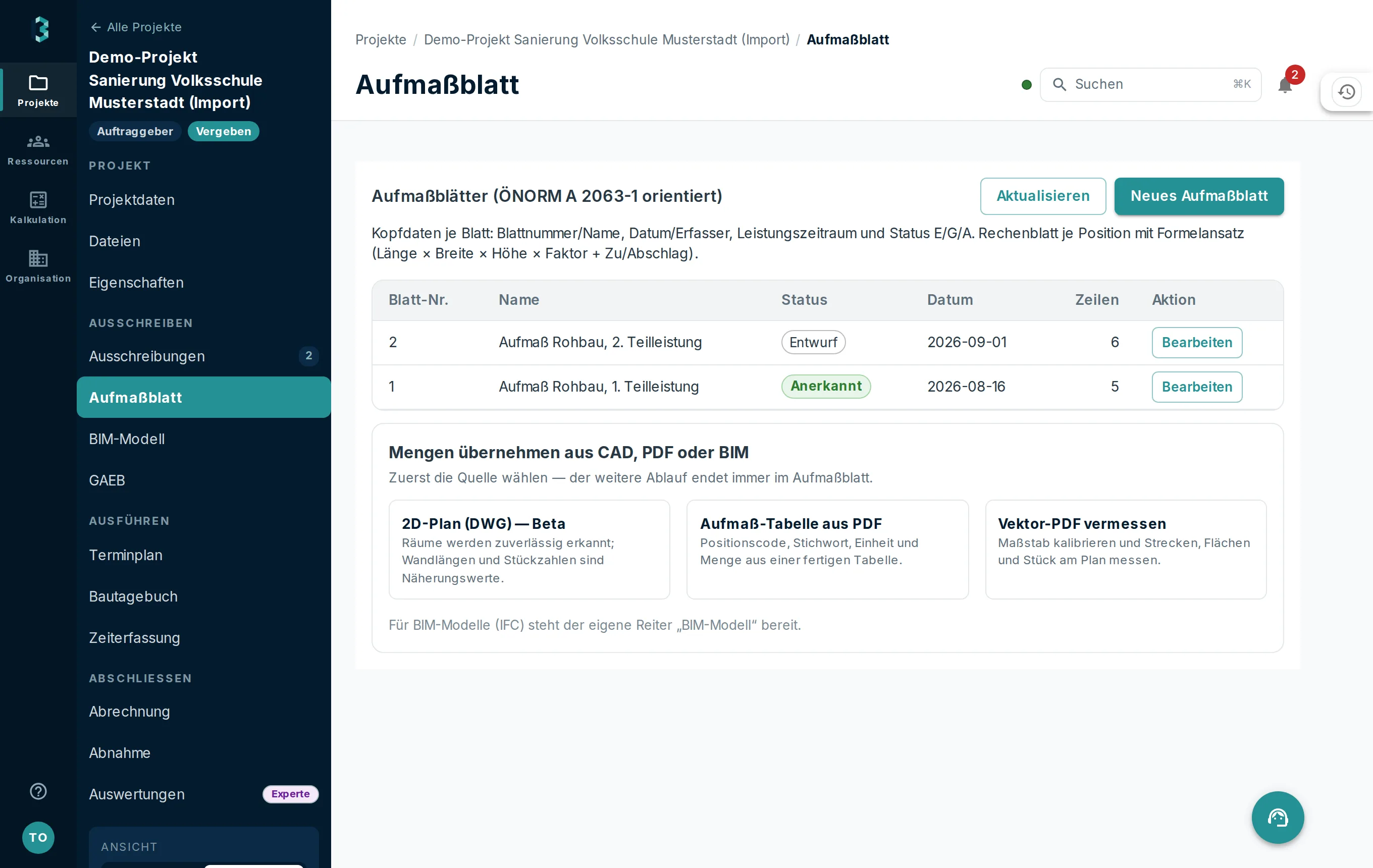The width and height of the screenshot is (1373, 868).
Task: Open Terminplan in sidebar
Action: (203, 555)
